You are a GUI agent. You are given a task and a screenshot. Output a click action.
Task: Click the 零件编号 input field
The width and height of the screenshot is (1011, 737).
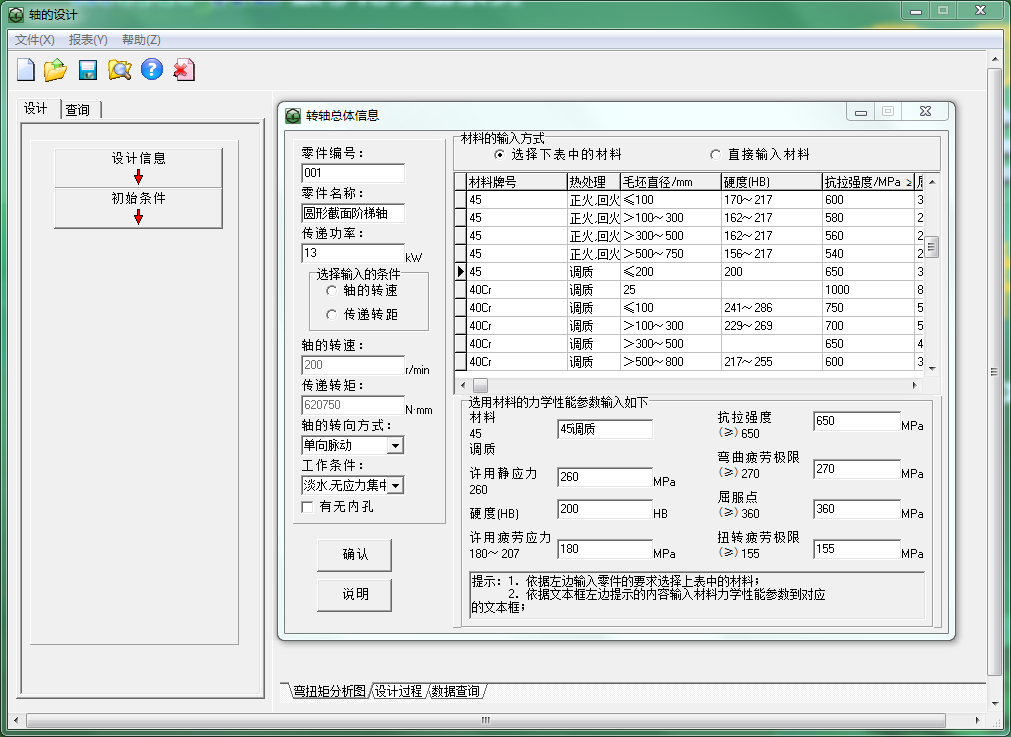pyautogui.click(x=353, y=173)
